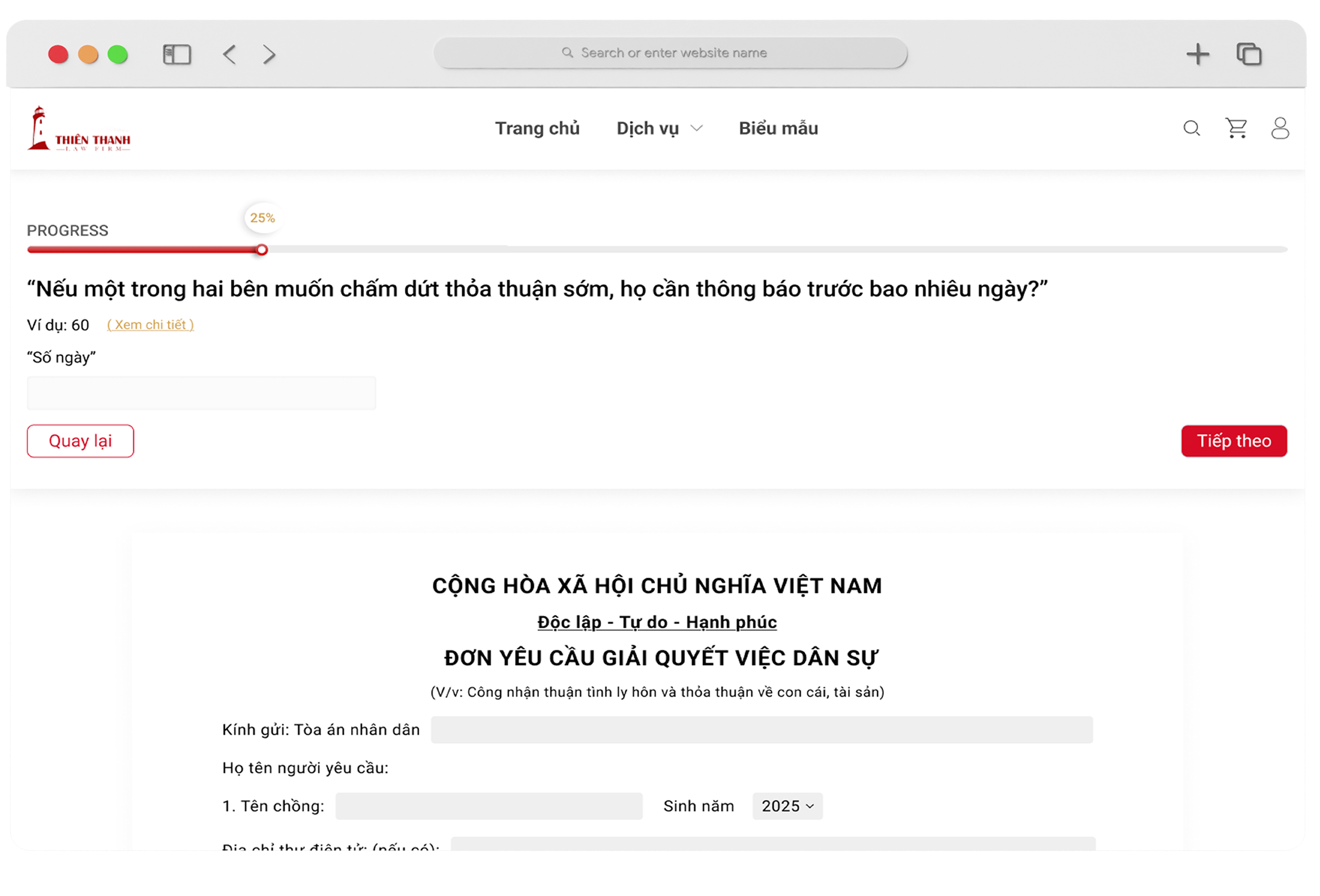Click the Thiên Thanh Law Firm logo

coord(78,129)
